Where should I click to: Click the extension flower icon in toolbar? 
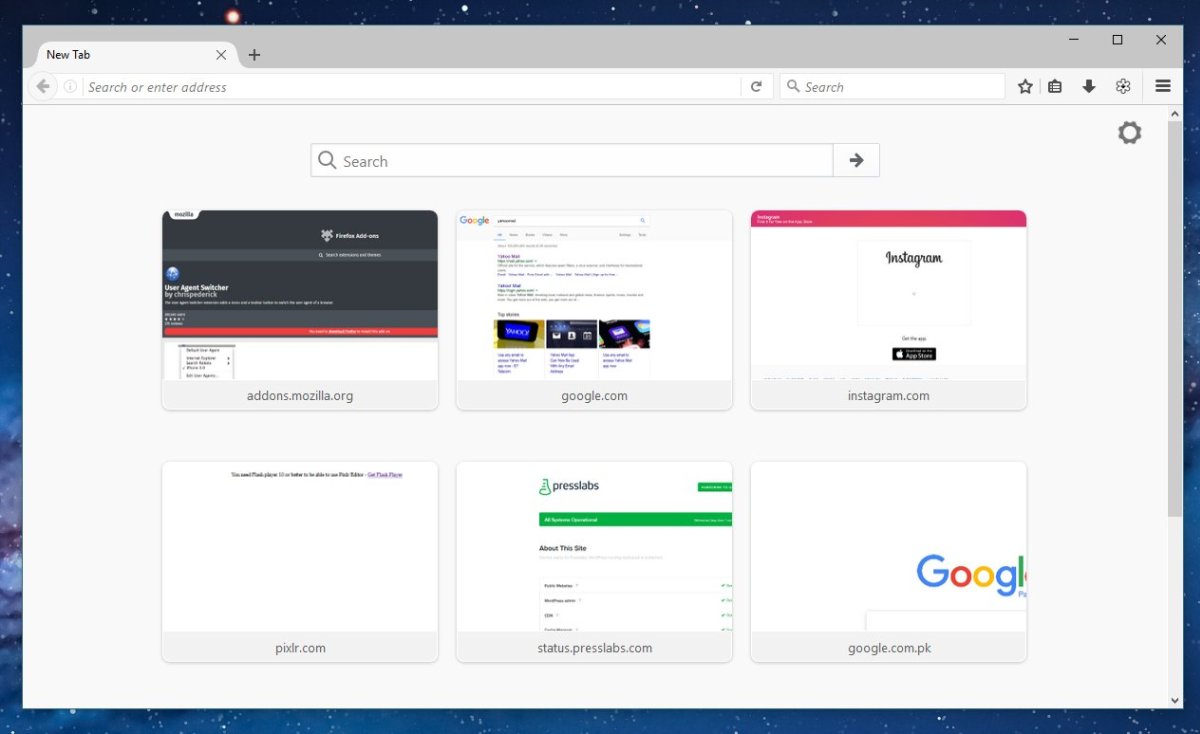coord(1123,87)
